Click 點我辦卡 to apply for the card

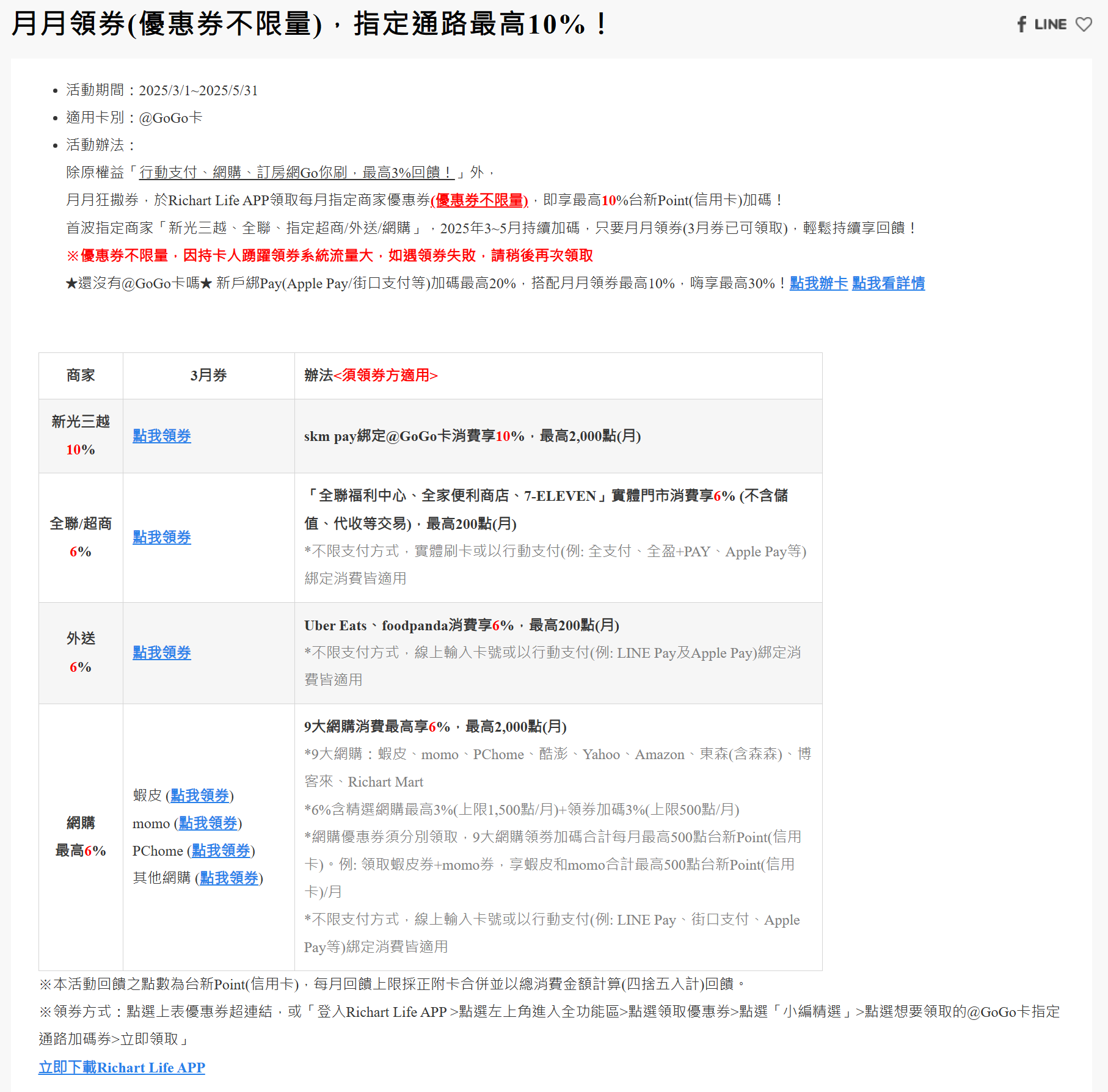click(x=818, y=283)
